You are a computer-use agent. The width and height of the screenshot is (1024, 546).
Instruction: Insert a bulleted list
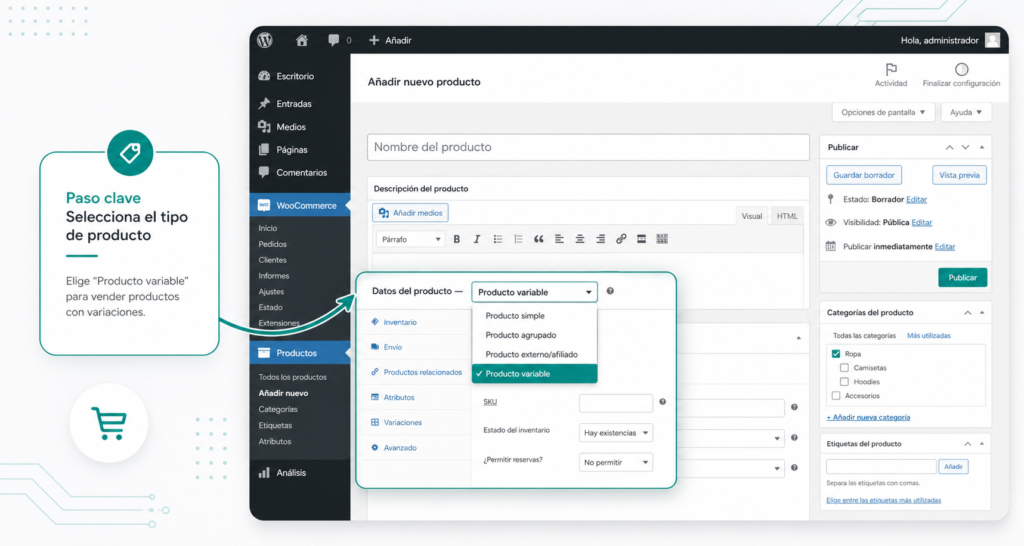[x=498, y=239]
